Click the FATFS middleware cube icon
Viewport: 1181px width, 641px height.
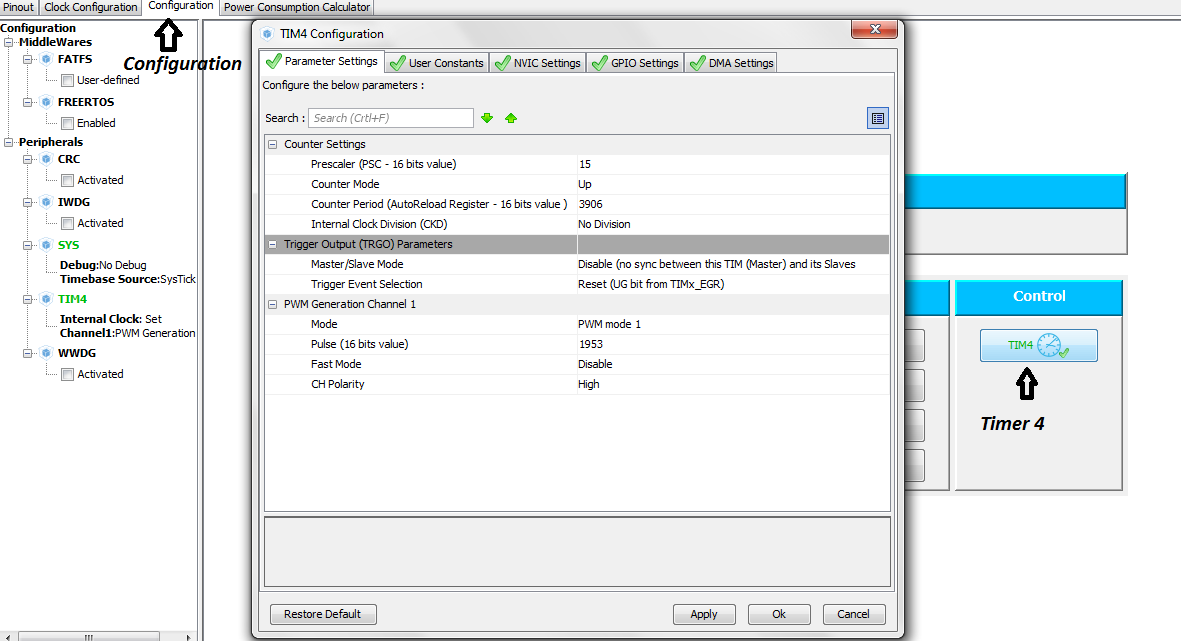[x=46, y=59]
